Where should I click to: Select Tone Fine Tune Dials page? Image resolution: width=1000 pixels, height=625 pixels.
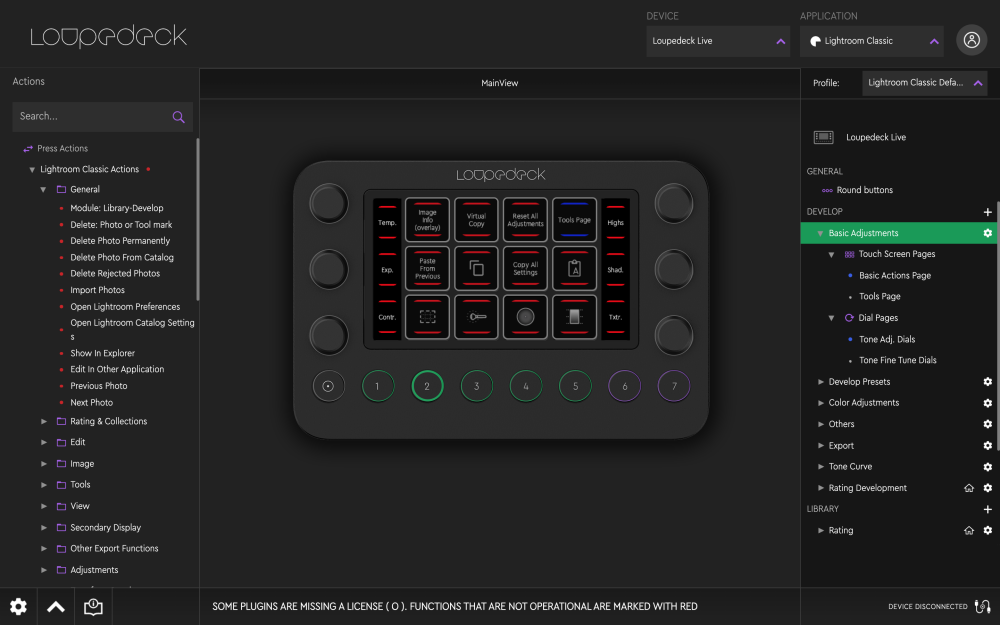897,360
